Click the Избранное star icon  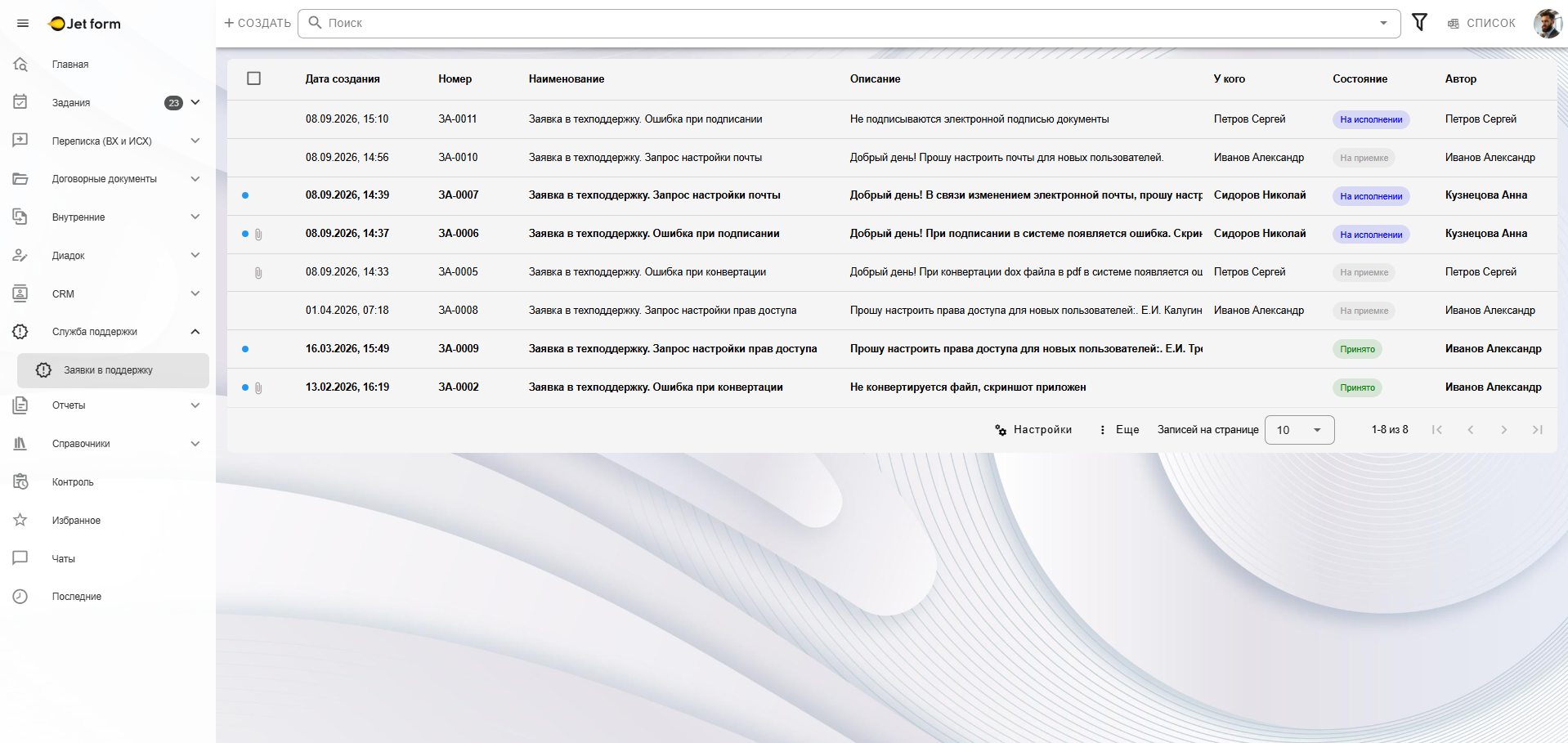coord(20,520)
